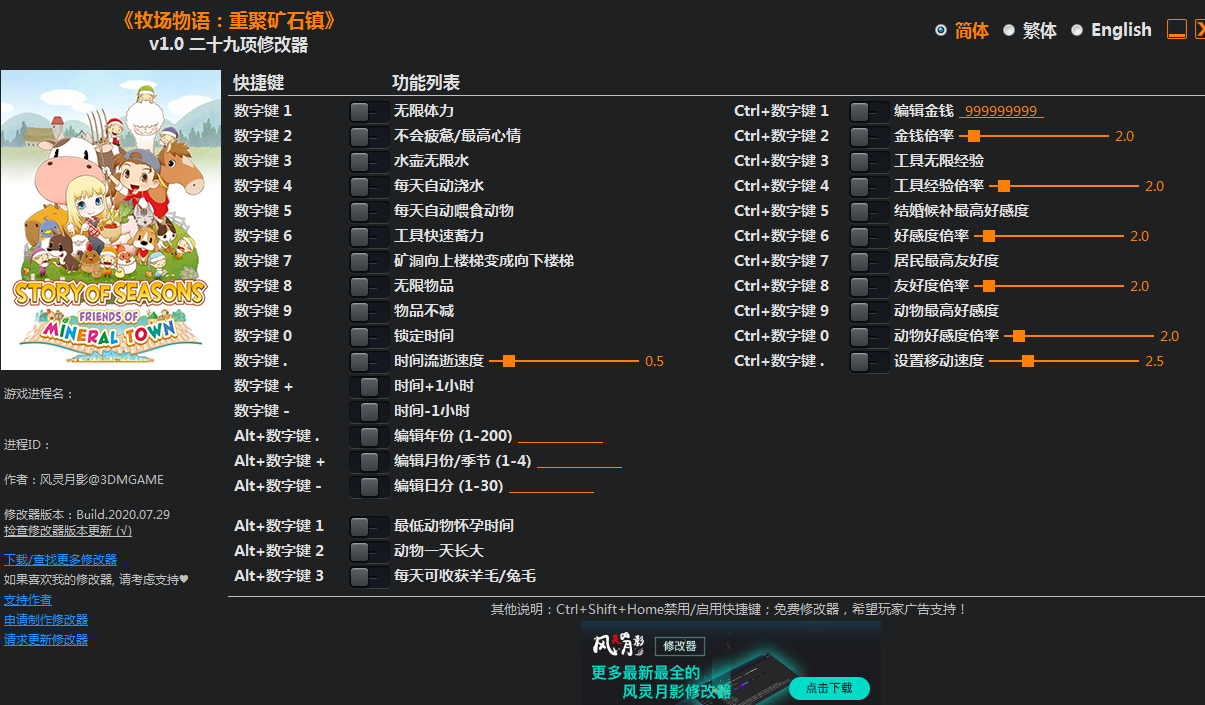
Task: Turn on 工具无限经验 switch
Action: pos(869,161)
